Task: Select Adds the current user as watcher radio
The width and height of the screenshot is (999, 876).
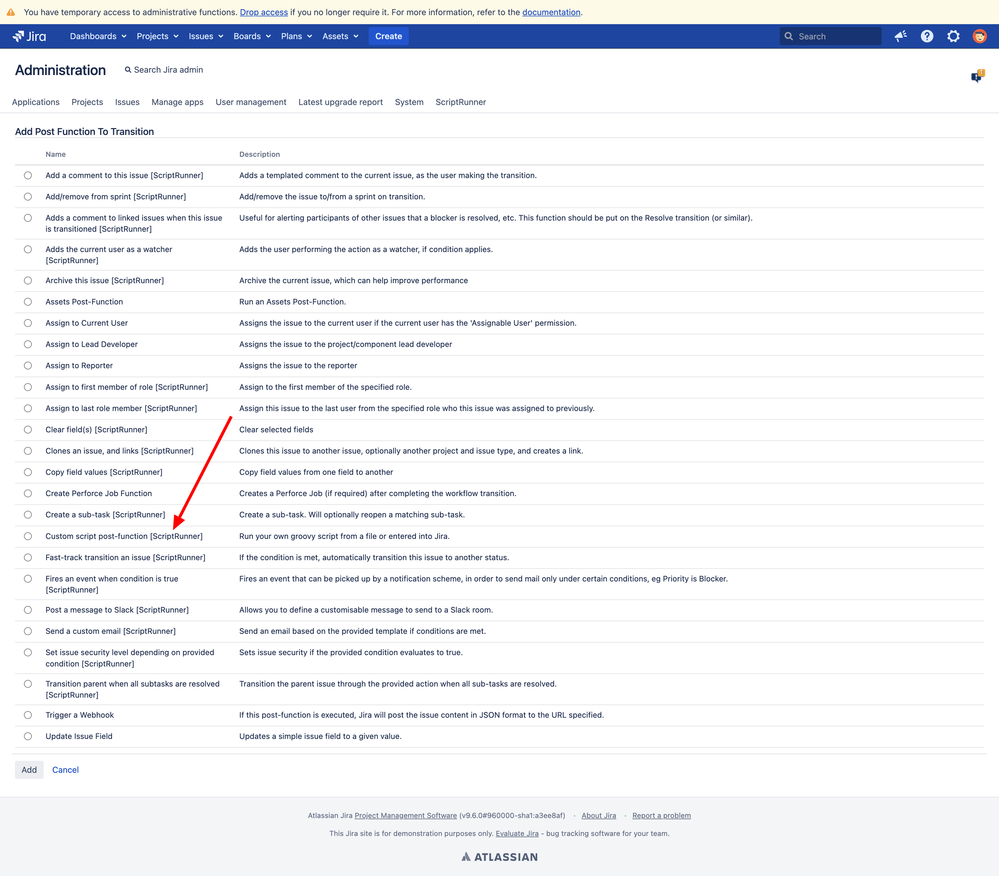Action: (28, 249)
